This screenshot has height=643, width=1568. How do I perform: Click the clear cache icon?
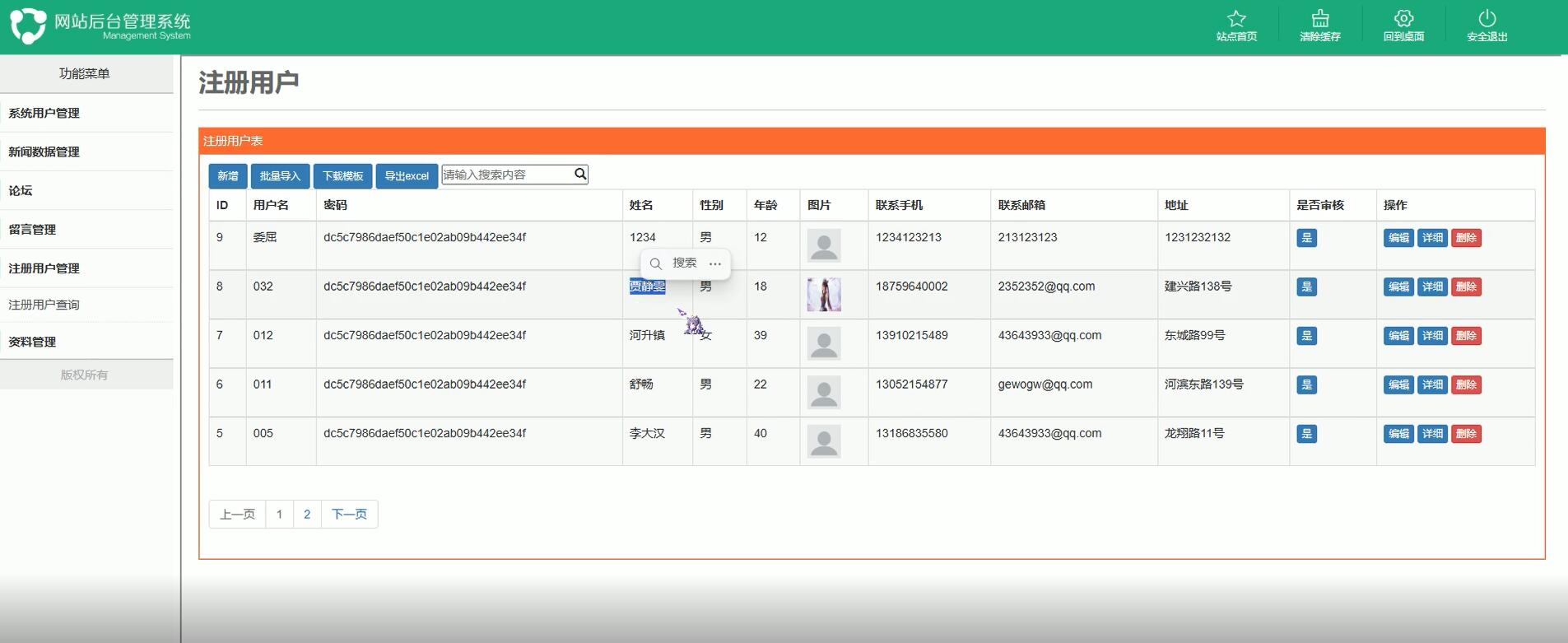coord(1320,19)
